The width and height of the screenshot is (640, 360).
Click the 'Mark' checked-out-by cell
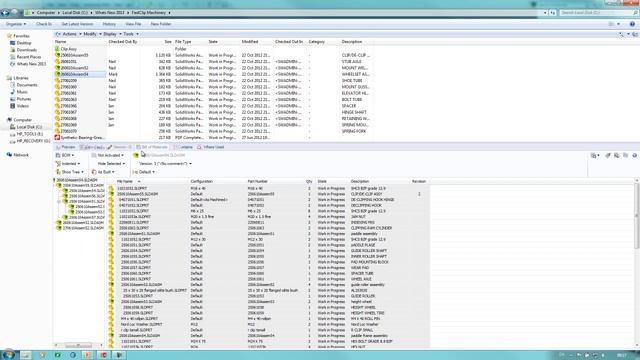pyautogui.click(x=113, y=74)
